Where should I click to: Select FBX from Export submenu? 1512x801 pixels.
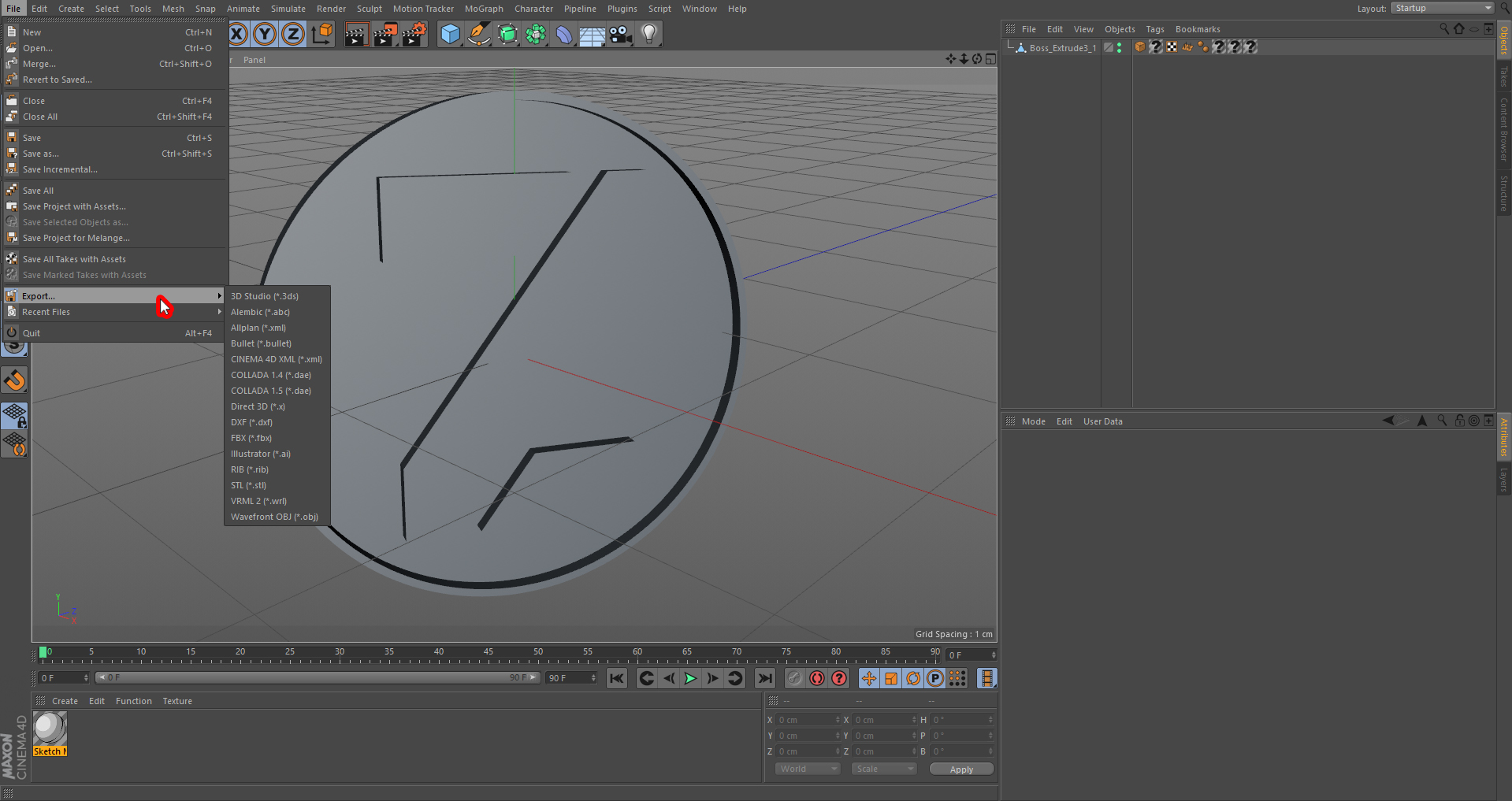tap(251, 439)
